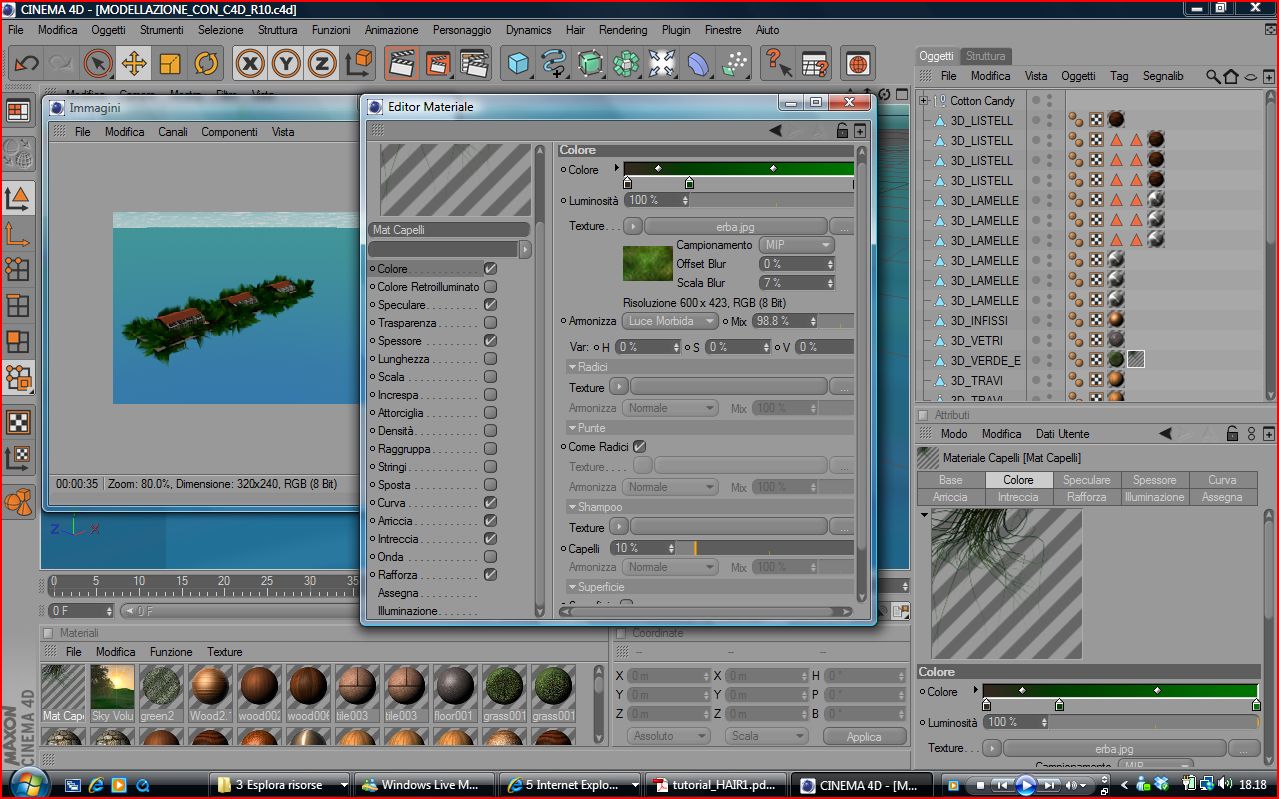
Task: Open the Canali menu in Immagini window
Action: (173, 132)
